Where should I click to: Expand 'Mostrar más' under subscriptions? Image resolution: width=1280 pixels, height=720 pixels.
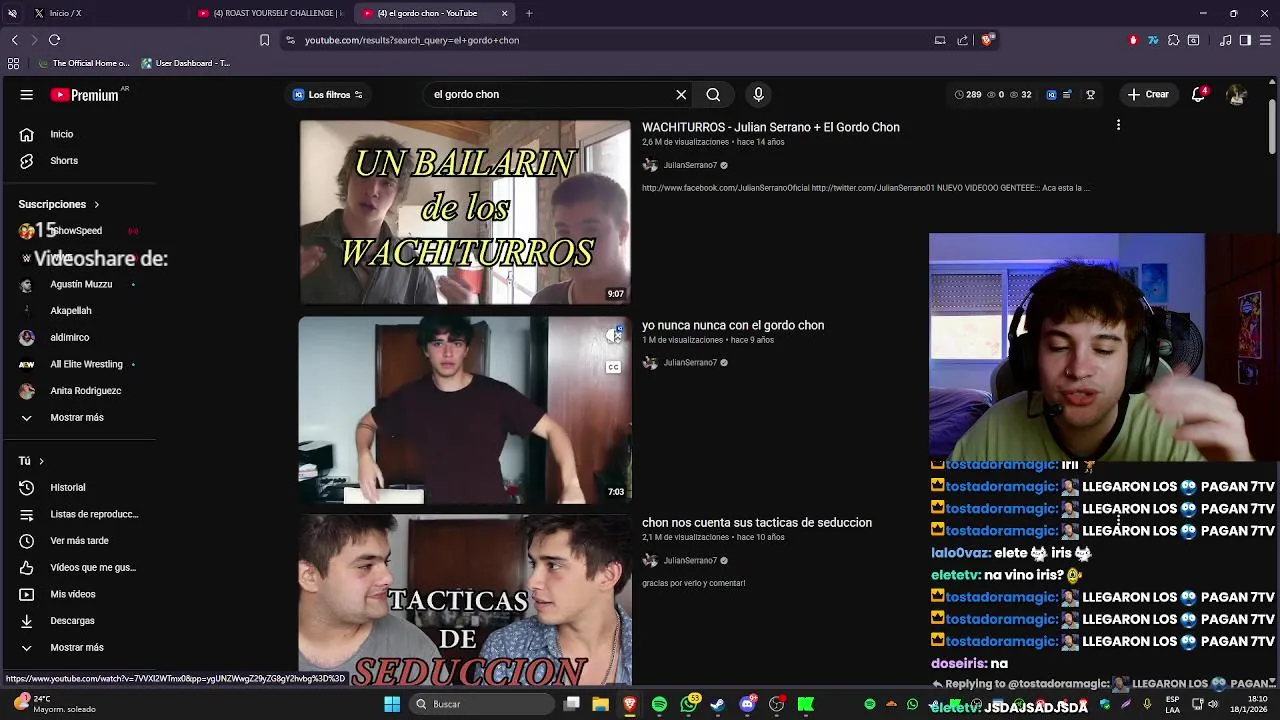78,417
